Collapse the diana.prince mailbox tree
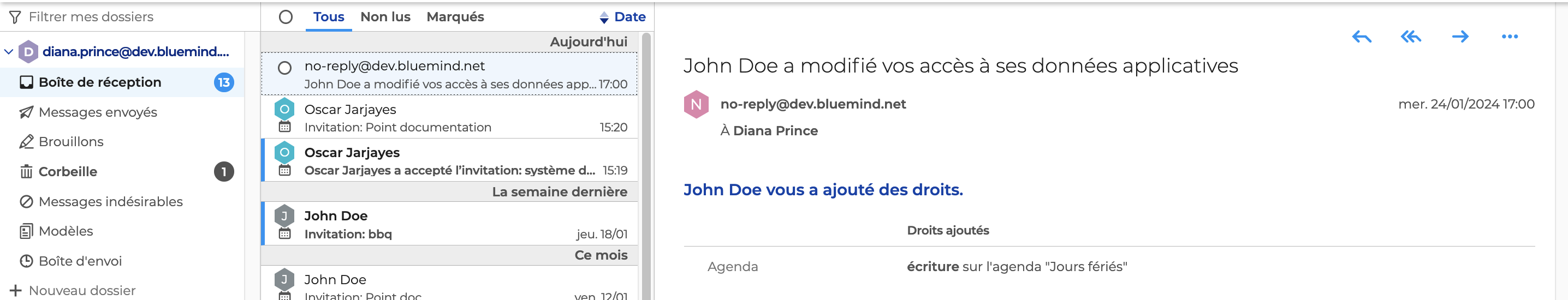The image size is (1568, 300). coord(9,52)
